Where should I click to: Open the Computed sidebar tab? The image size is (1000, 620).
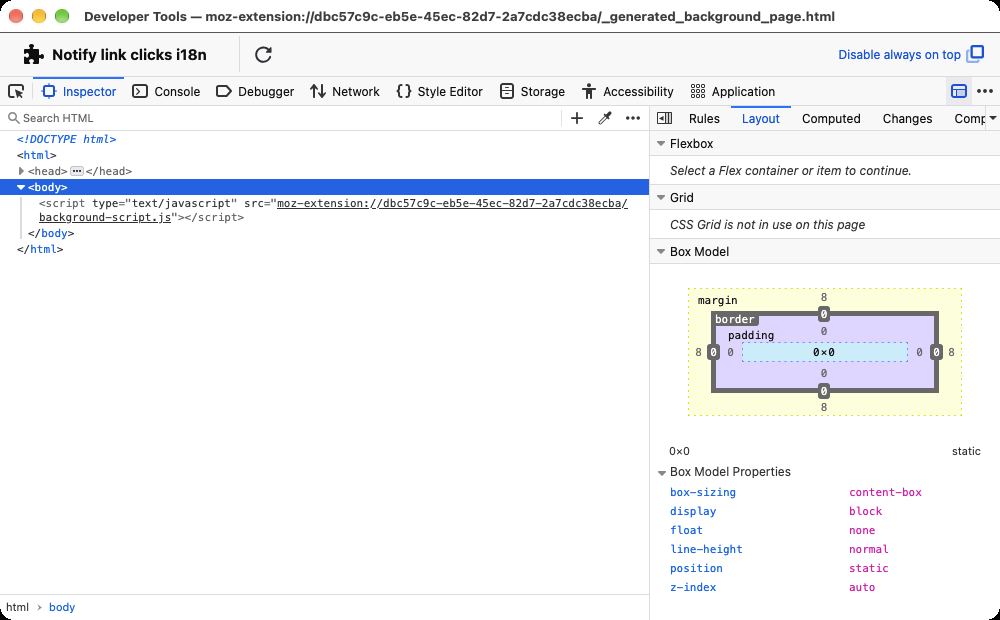[831, 119]
